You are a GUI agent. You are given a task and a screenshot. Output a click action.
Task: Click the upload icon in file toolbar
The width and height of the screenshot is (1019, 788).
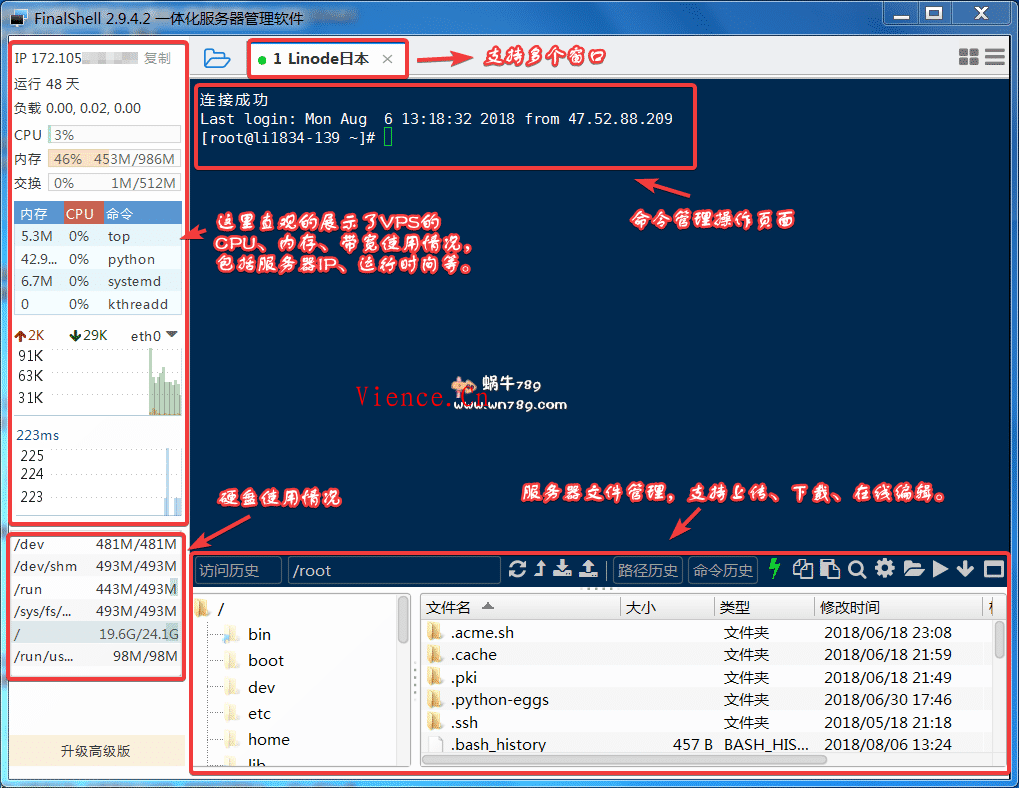[x=589, y=569]
